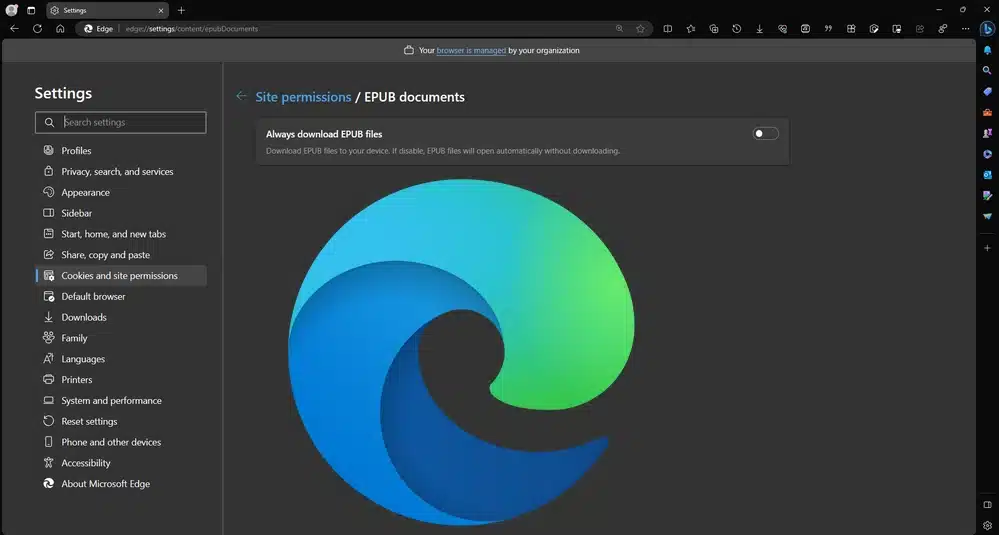Select Privacy, search, and services

point(117,172)
